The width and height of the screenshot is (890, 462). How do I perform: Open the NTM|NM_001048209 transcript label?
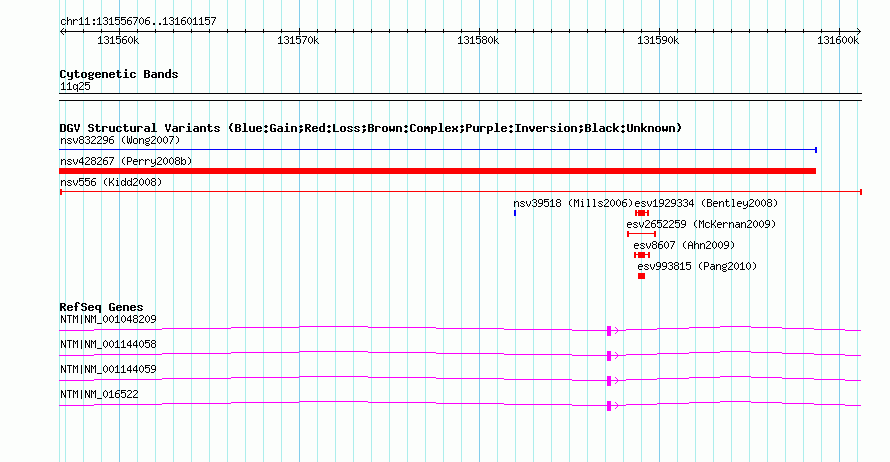[108, 320]
